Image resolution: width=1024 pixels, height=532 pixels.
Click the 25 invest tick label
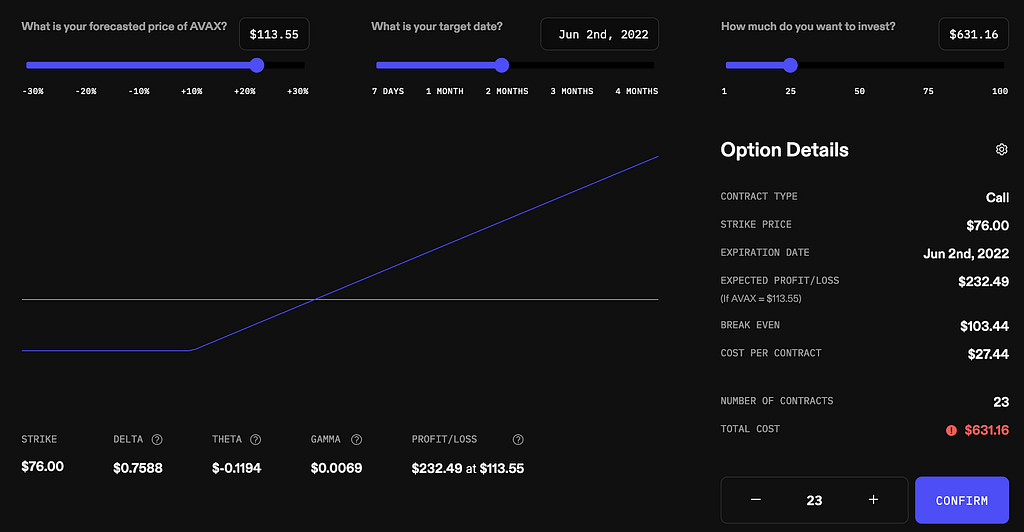tap(790, 91)
